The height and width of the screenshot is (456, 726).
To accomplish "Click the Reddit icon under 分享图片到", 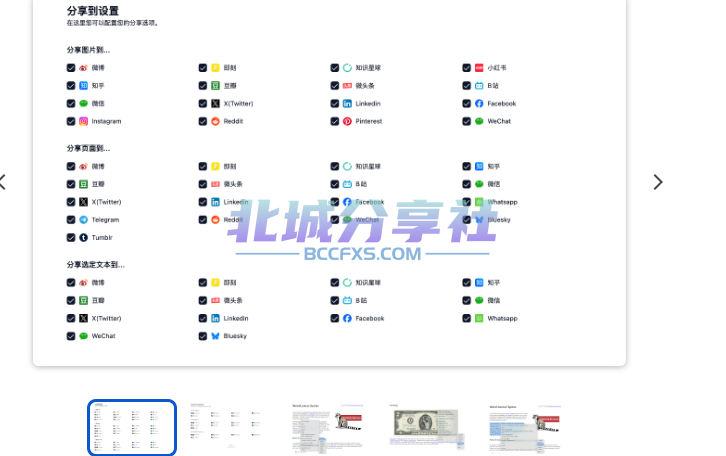I will point(215,121).
